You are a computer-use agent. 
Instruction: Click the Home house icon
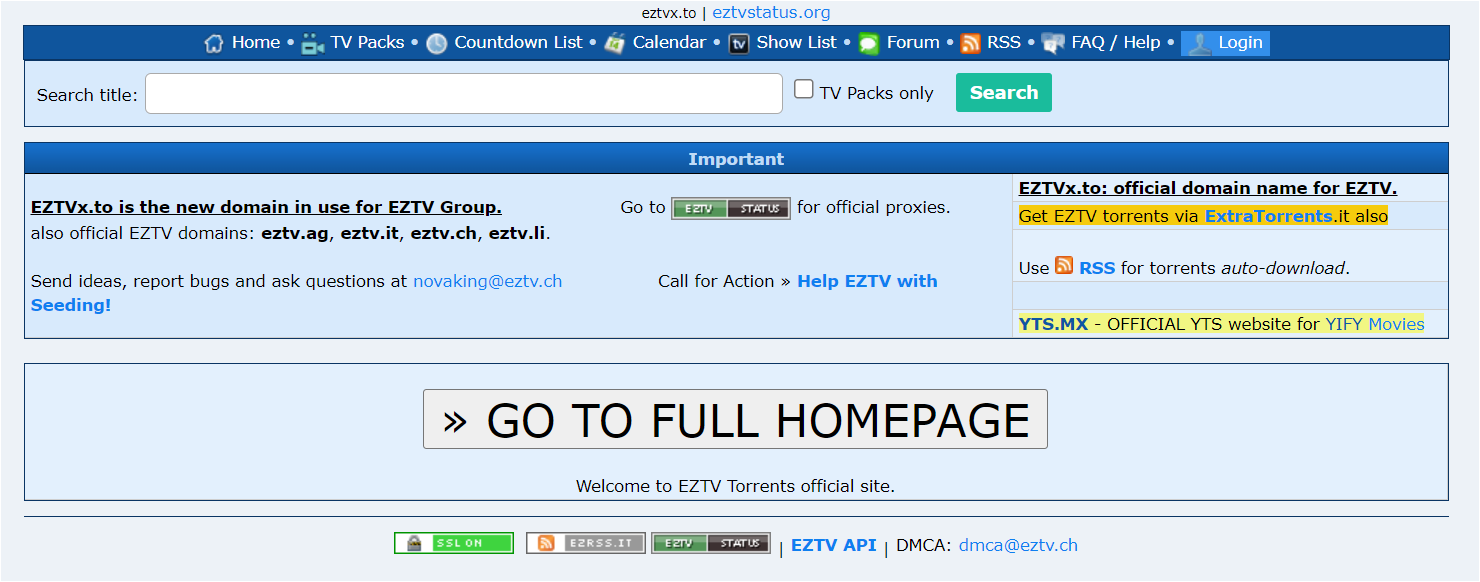click(x=214, y=43)
